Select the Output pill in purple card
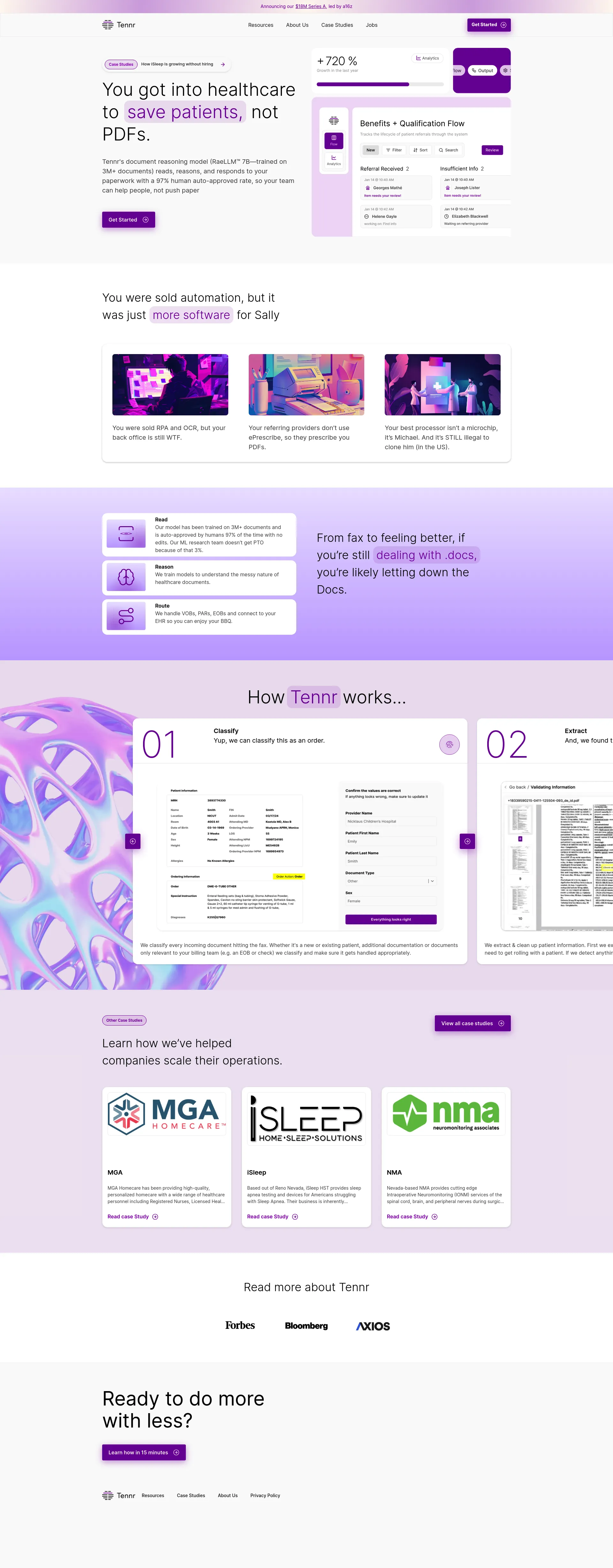The width and height of the screenshot is (613, 1568). point(483,71)
